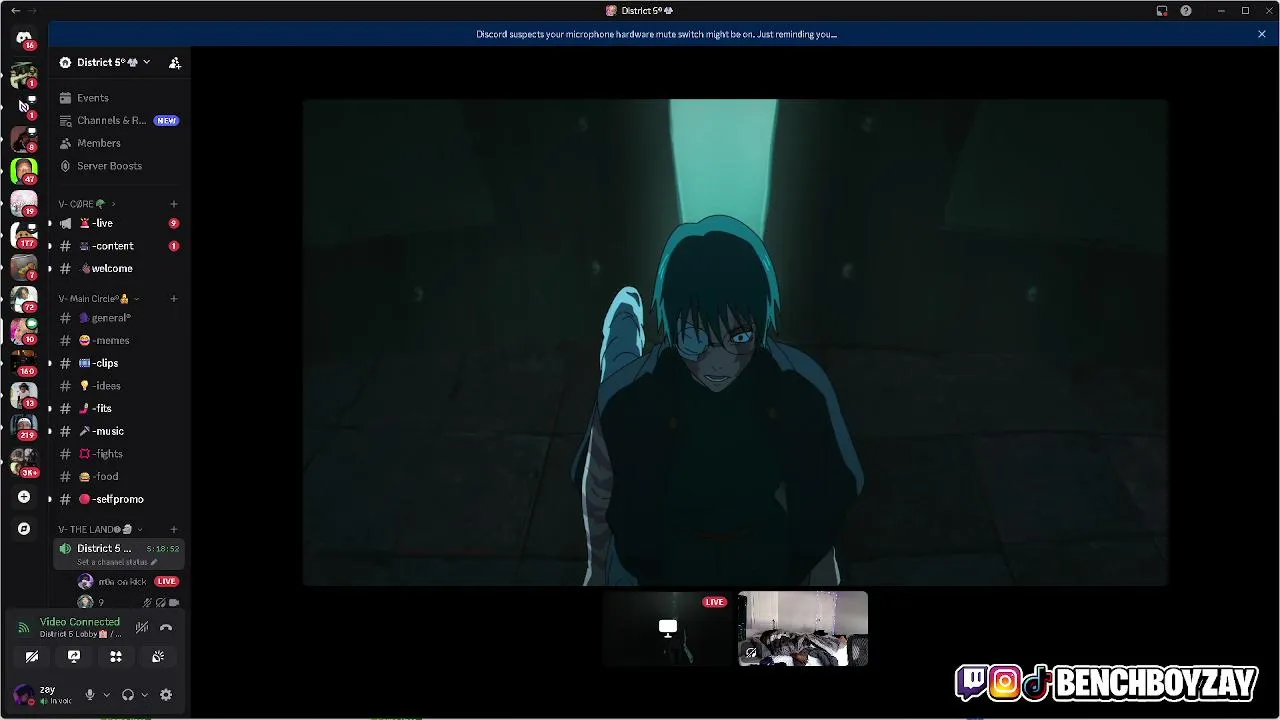Open the -live announcement channel
The image size is (1280, 720).
click(118, 223)
